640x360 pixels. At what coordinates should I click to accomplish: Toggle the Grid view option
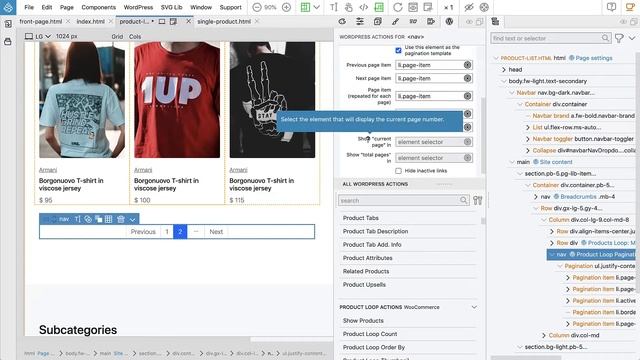point(117,36)
